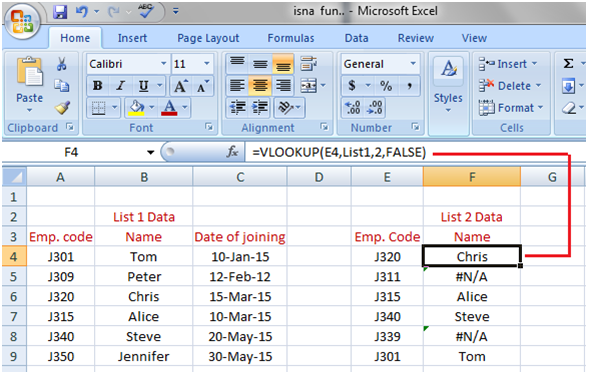Apply yellow fill color
Screen dimensions: 589x374
click(x=136, y=108)
